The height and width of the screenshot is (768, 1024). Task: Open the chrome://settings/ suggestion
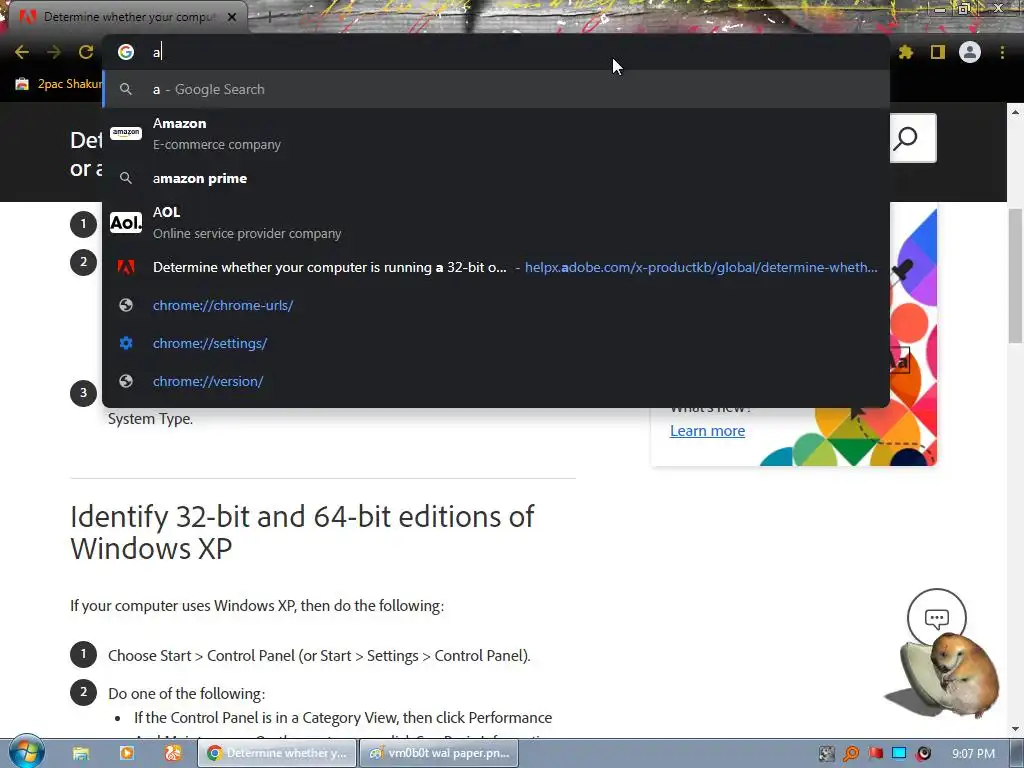tap(496, 343)
